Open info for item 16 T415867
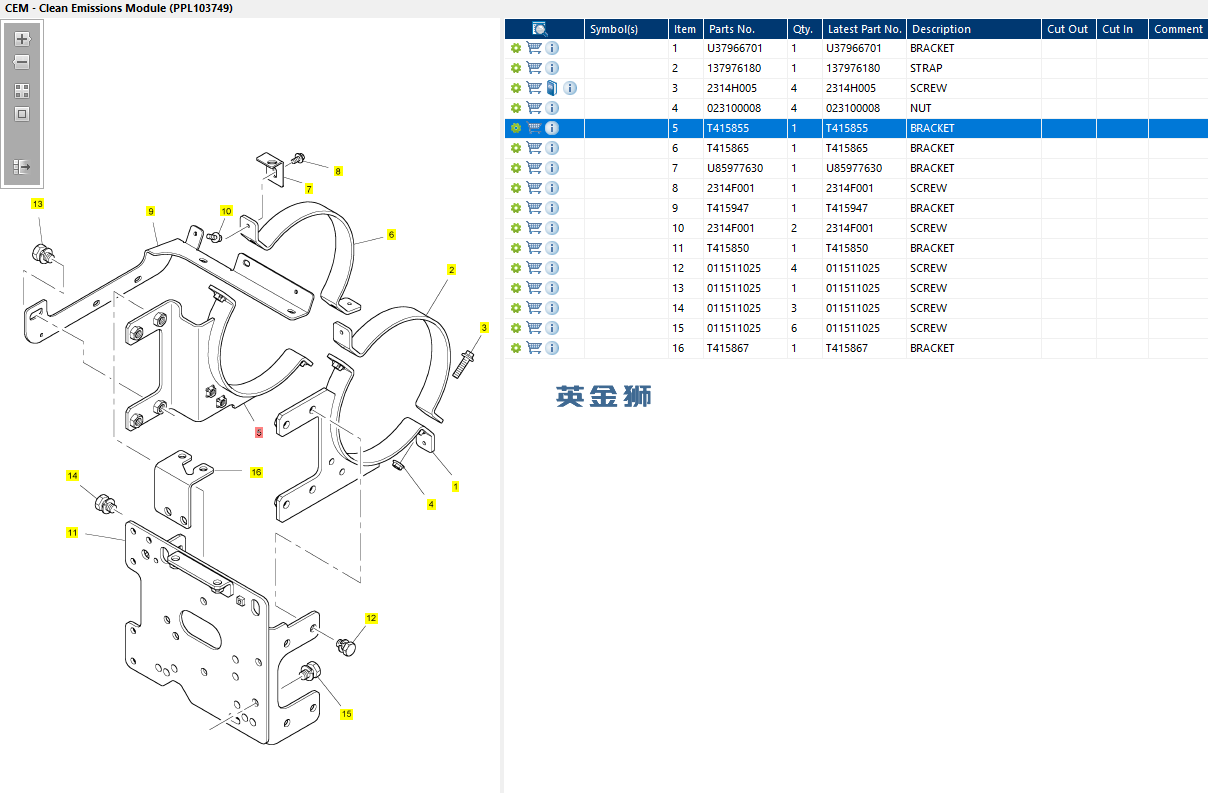Image resolution: width=1208 pixels, height=793 pixels. (x=552, y=348)
